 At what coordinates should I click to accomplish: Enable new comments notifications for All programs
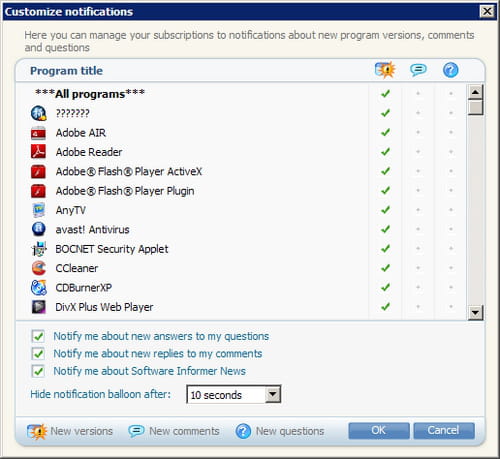(418, 94)
